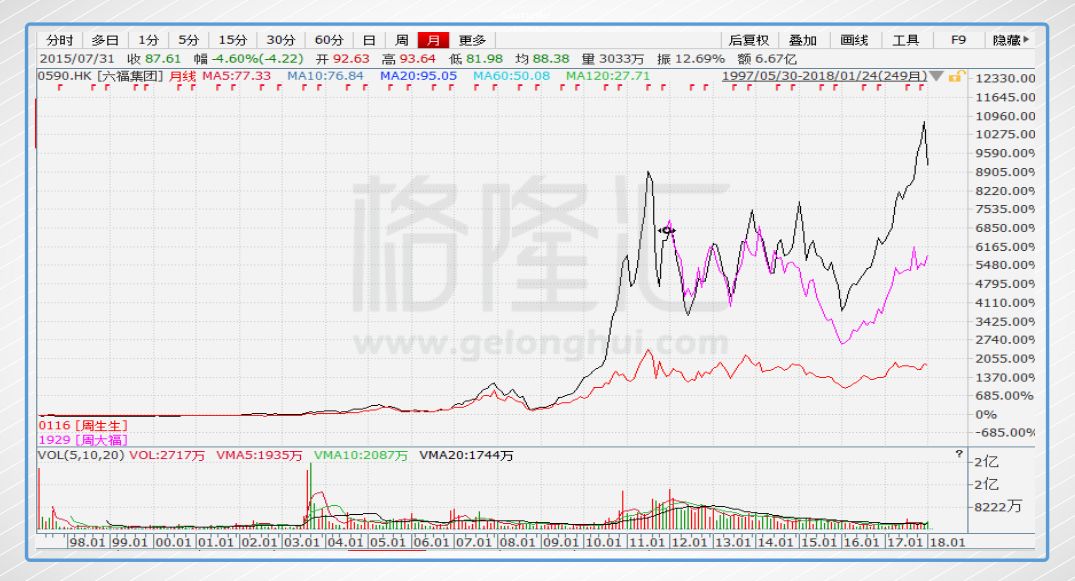Click the volume panel question mark help
The width and height of the screenshot is (1075, 581).
click(959, 454)
